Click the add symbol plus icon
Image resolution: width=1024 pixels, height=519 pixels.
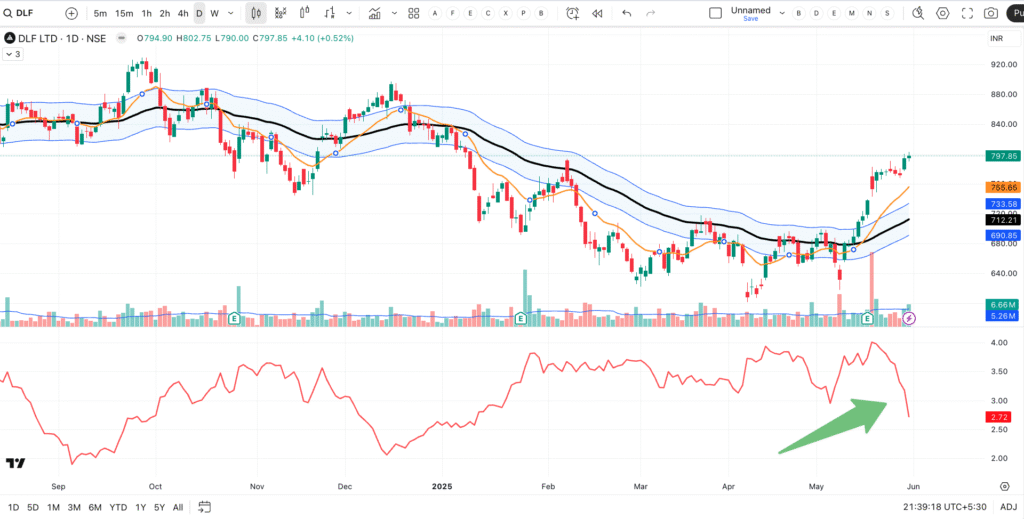(x=71, y=14)
